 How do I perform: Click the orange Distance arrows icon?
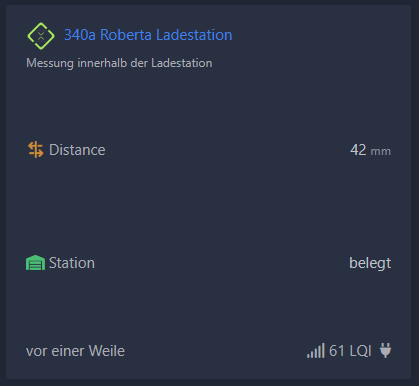pos(36,149)
